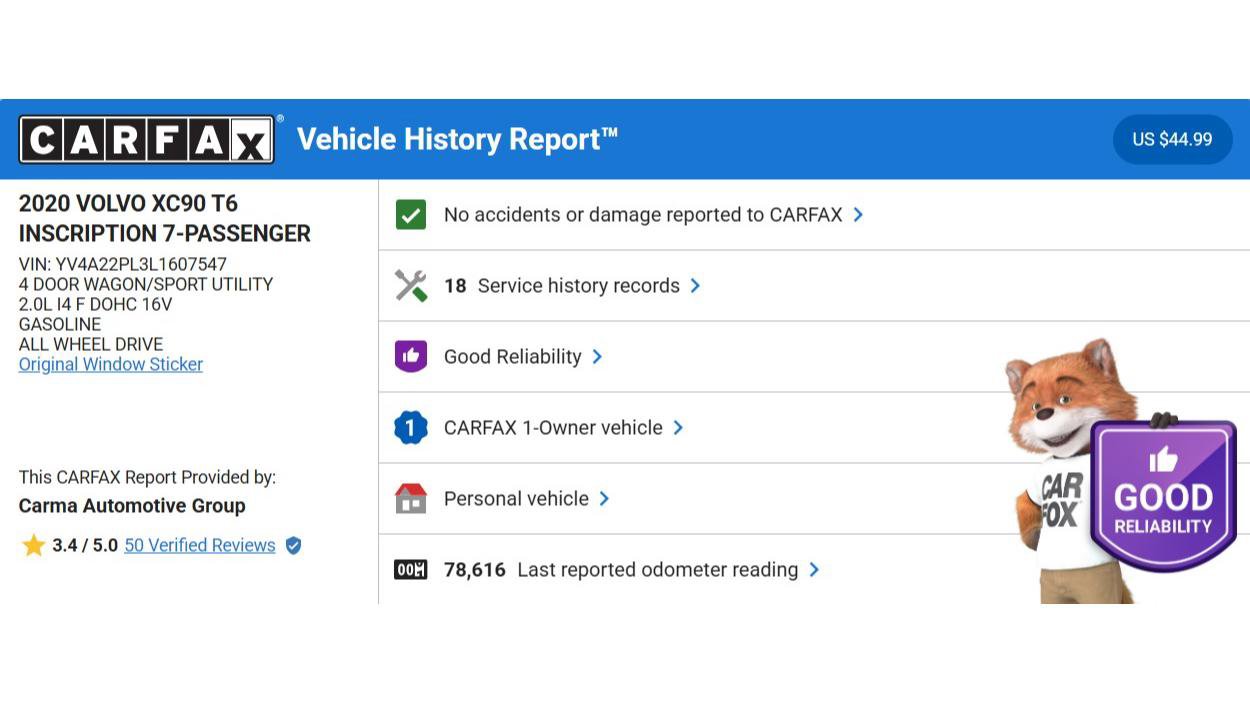The image size is (1250, 704).
Task: Click the gold star rating icon
Action: click(34, 546)
